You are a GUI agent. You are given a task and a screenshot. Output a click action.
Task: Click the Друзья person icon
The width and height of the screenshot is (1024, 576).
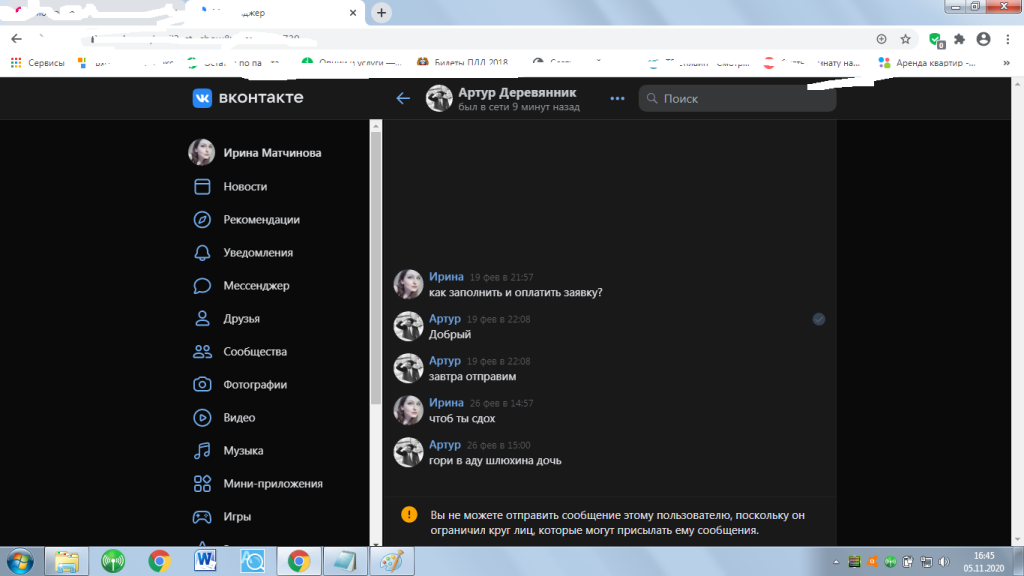click(202, 319)
